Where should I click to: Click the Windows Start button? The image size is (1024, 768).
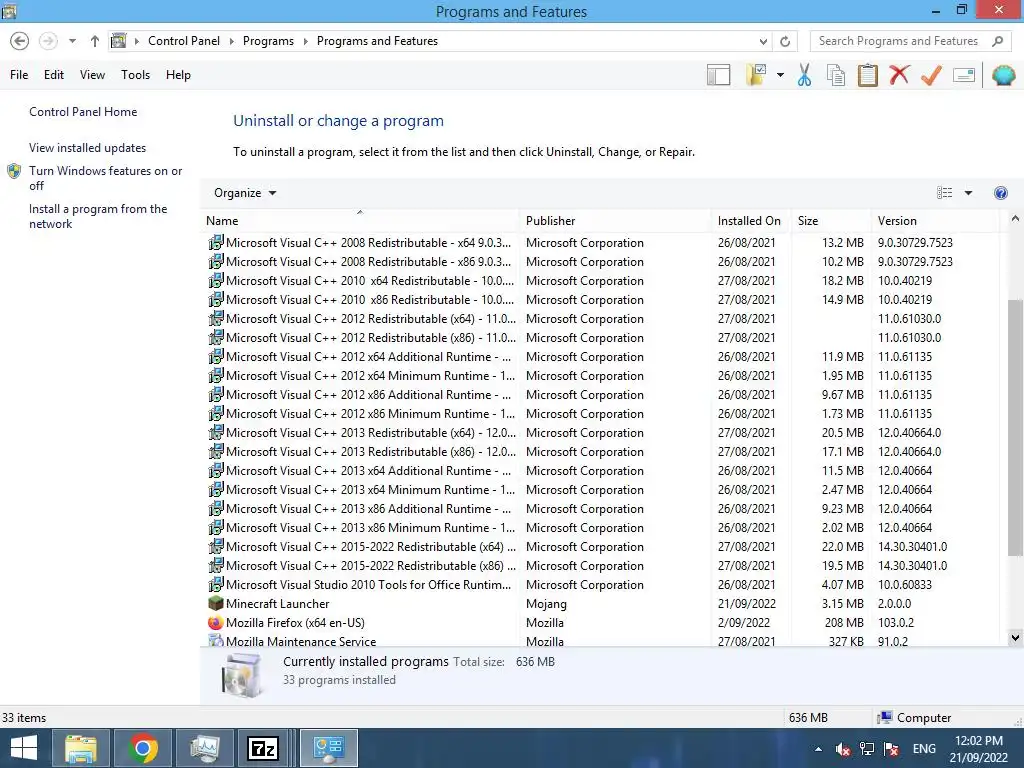click(24, 748)
